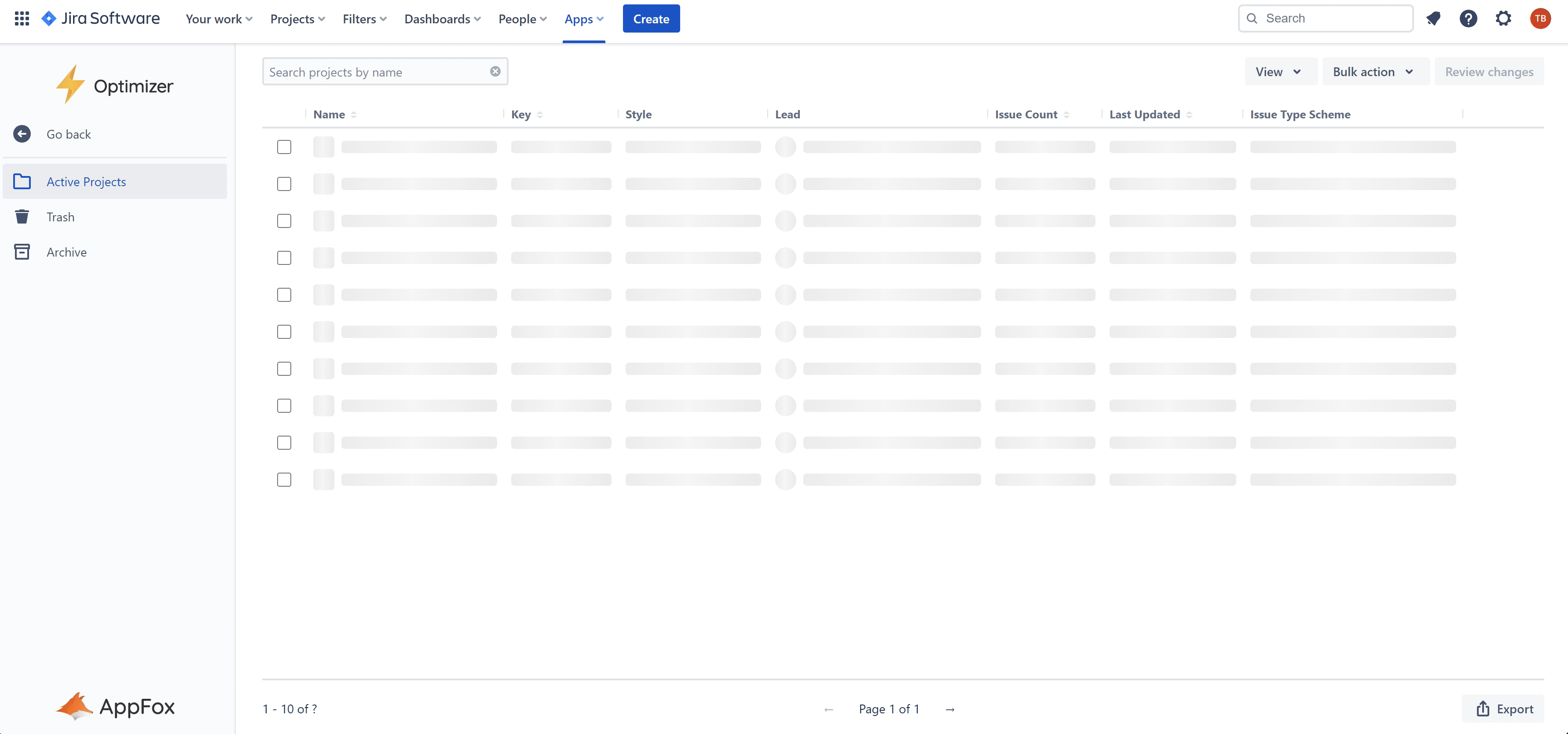
Task: Click the Export button
Action: (1503, 709)
